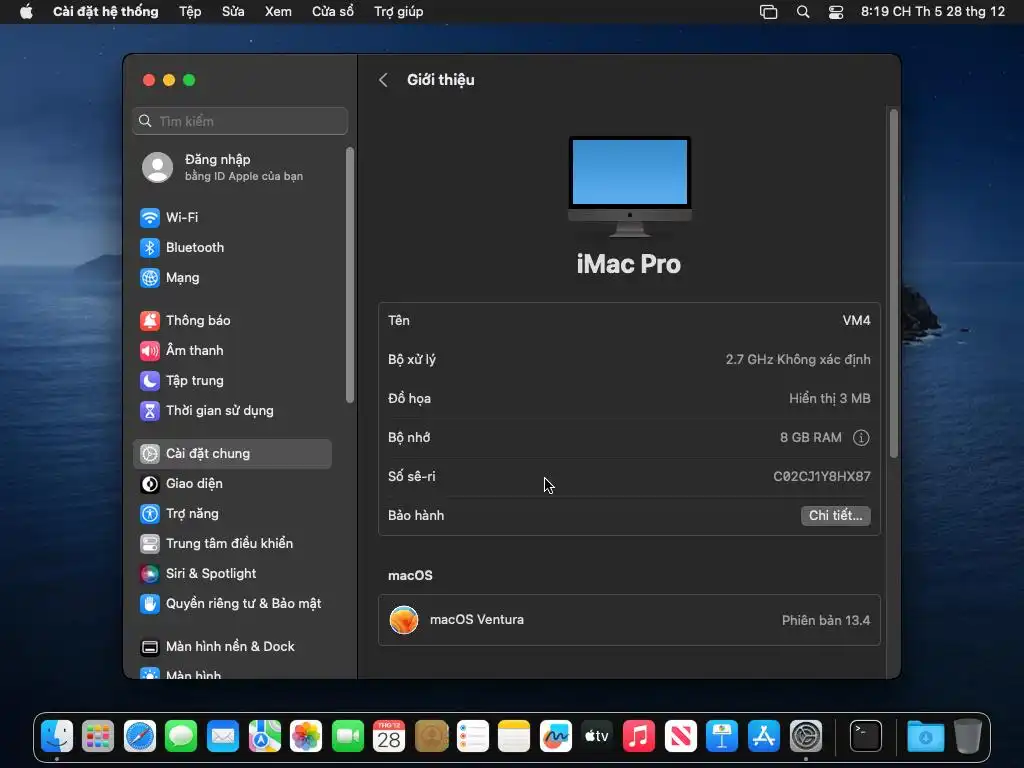
Task: Open Control Center in the menu bar
Action: [836, 12]
